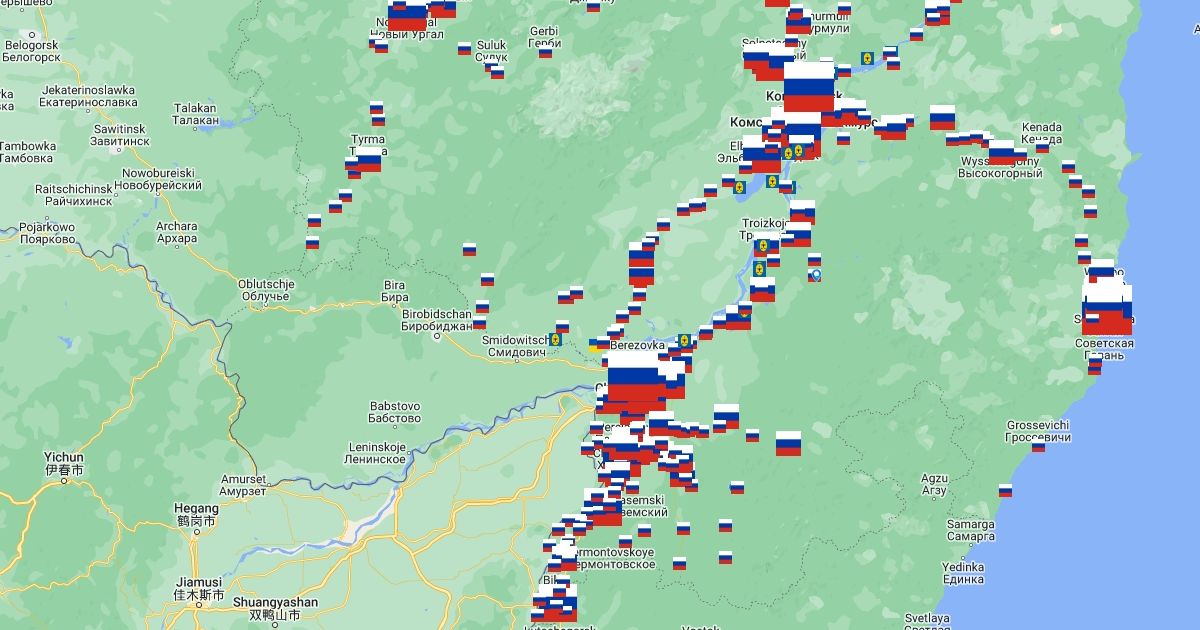Click the Talakan place label
Screen dimensions: 1200x630
coord(195,114)
